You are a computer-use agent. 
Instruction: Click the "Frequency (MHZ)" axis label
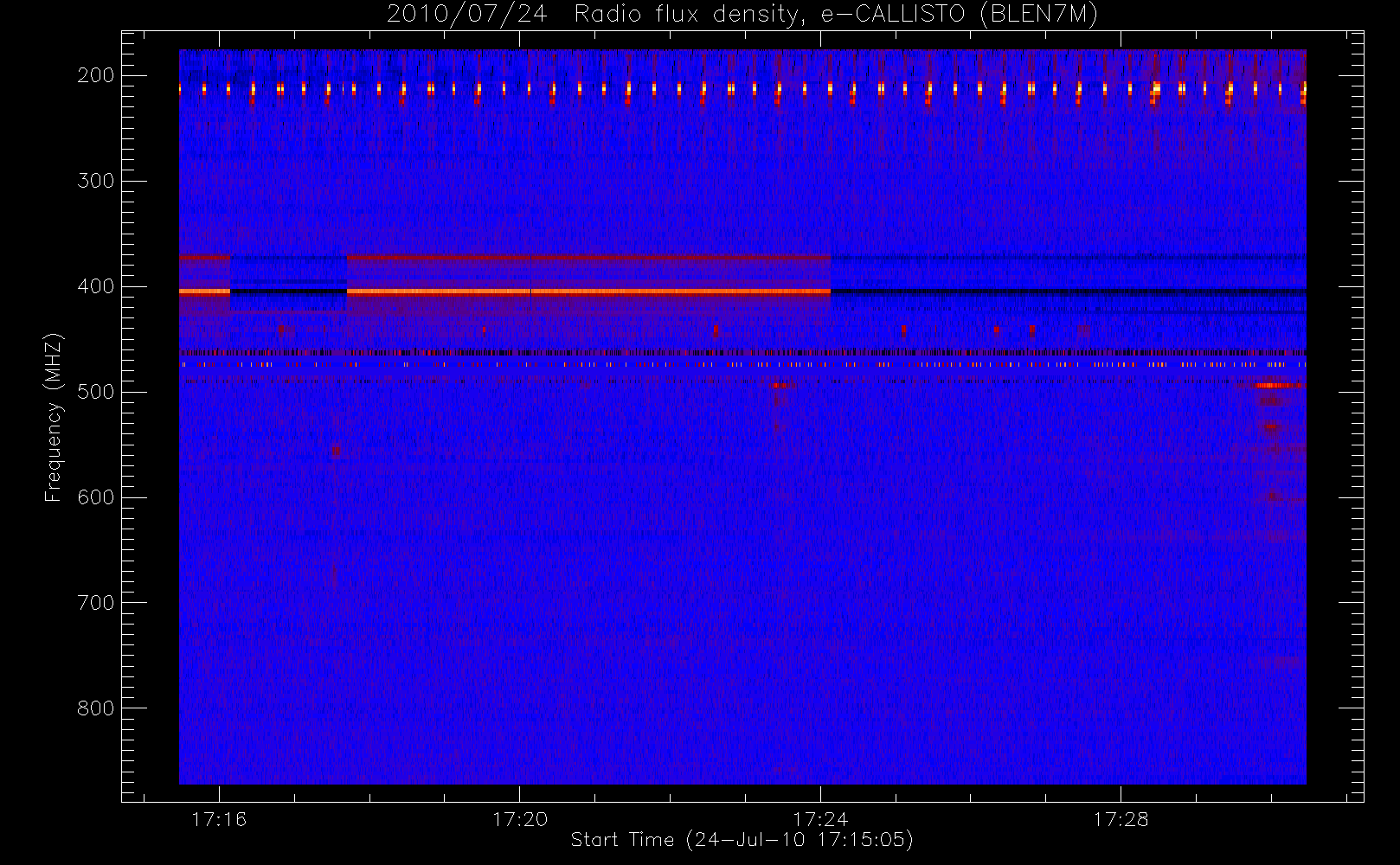[54, 417]
